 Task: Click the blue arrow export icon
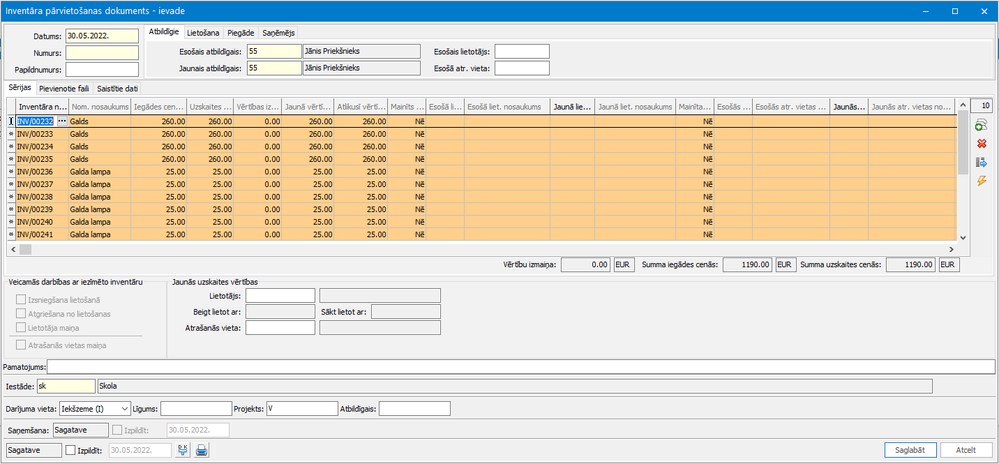pos(981,162)
